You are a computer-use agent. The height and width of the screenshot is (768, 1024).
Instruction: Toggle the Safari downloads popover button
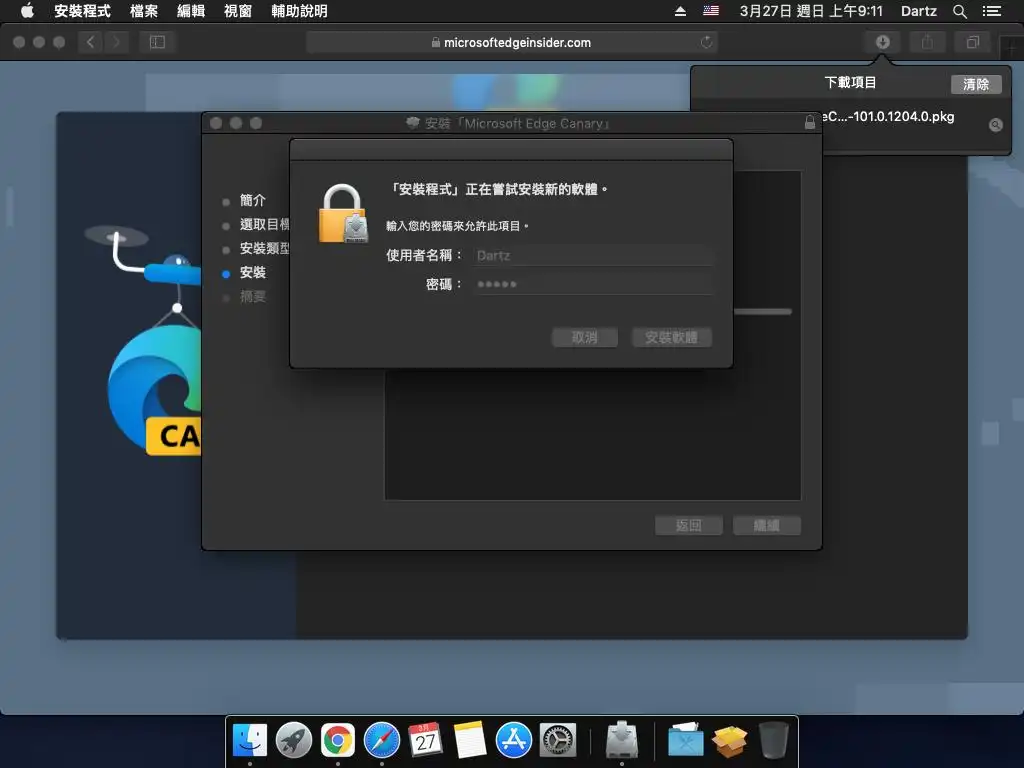click(x=882, y=42)
